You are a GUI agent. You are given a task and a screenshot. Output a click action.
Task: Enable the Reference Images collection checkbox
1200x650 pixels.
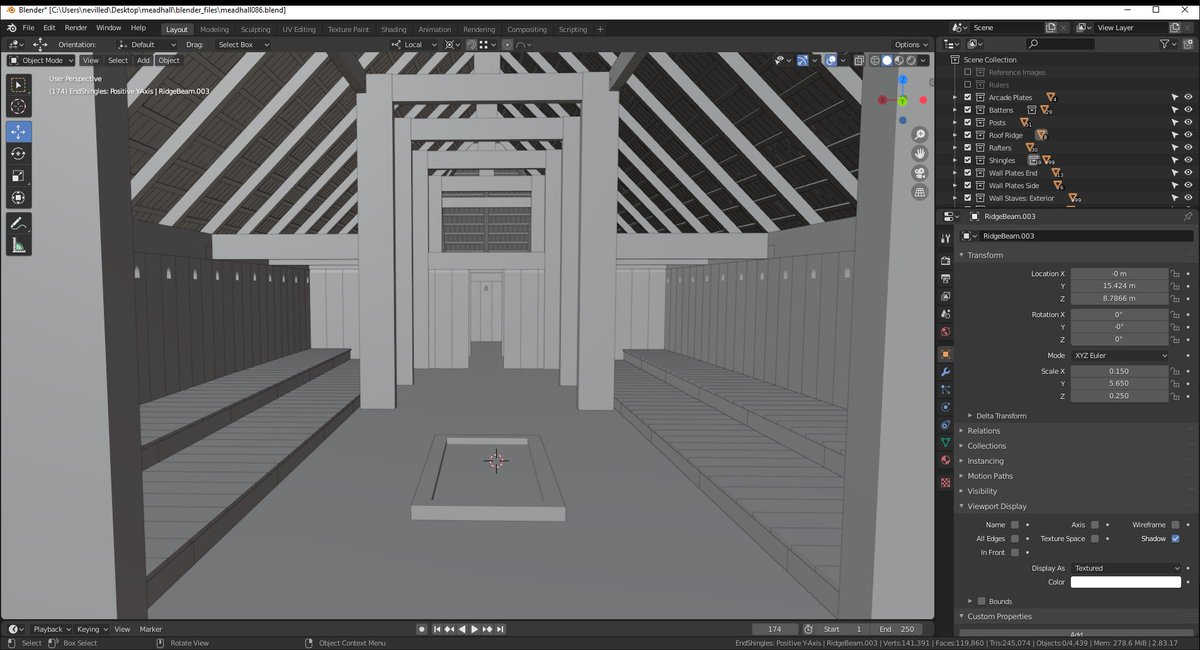coord(968,72)
